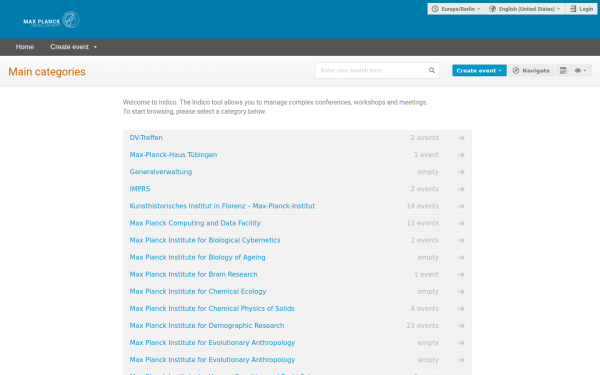The width and height of the screenshot is (600, 375).
Task: Open Max Planck Institute for Demographic Research
Action: (207, 326)
